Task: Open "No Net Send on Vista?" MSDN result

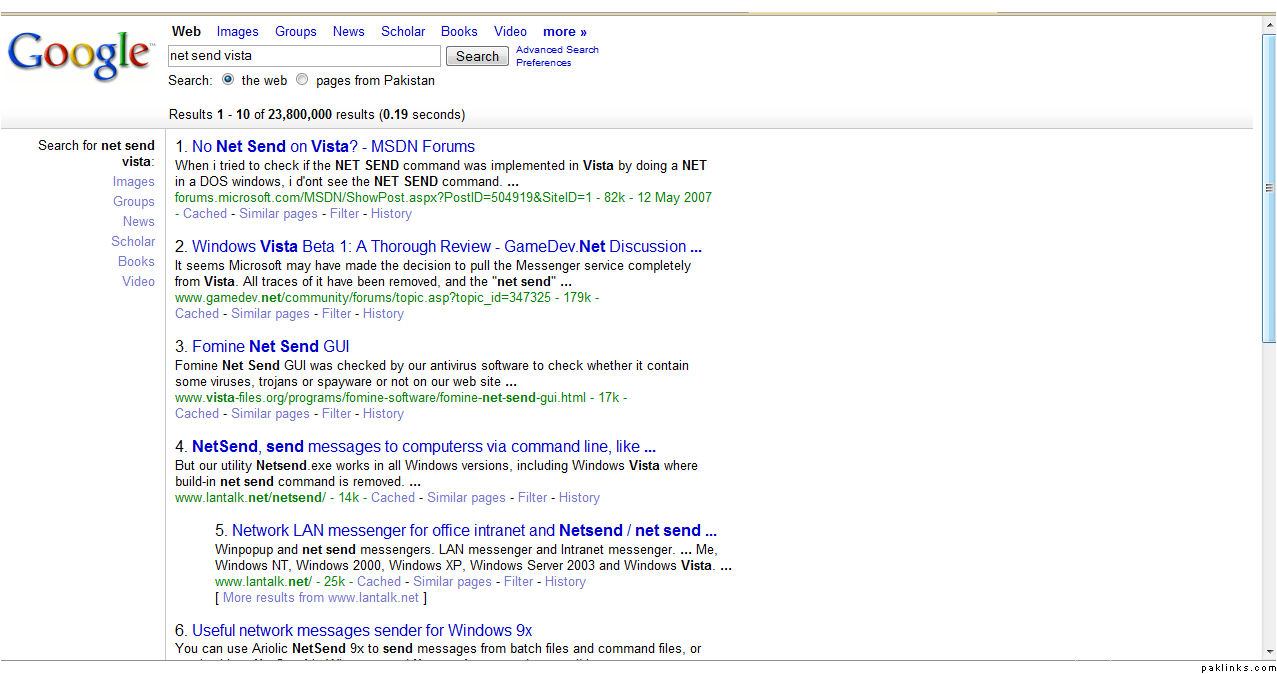Action: pos(333,146)
